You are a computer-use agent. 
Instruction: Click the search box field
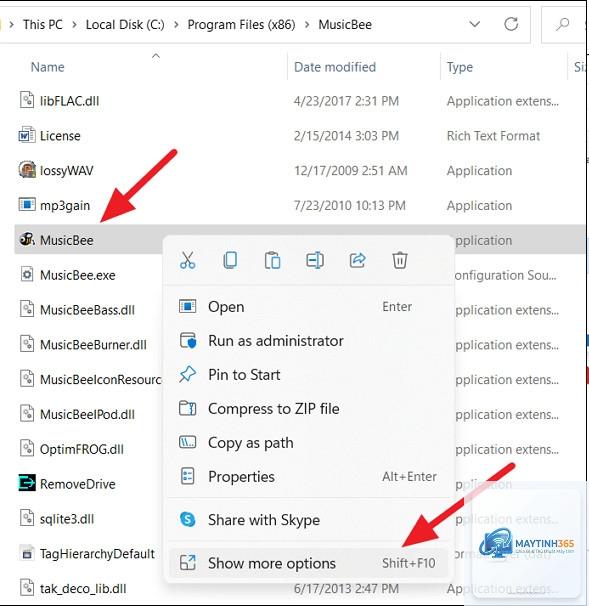(x=565, y=24)
